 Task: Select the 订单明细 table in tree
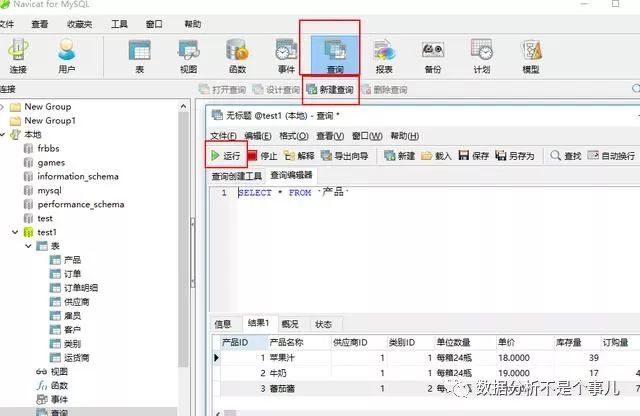pos(80,288)
